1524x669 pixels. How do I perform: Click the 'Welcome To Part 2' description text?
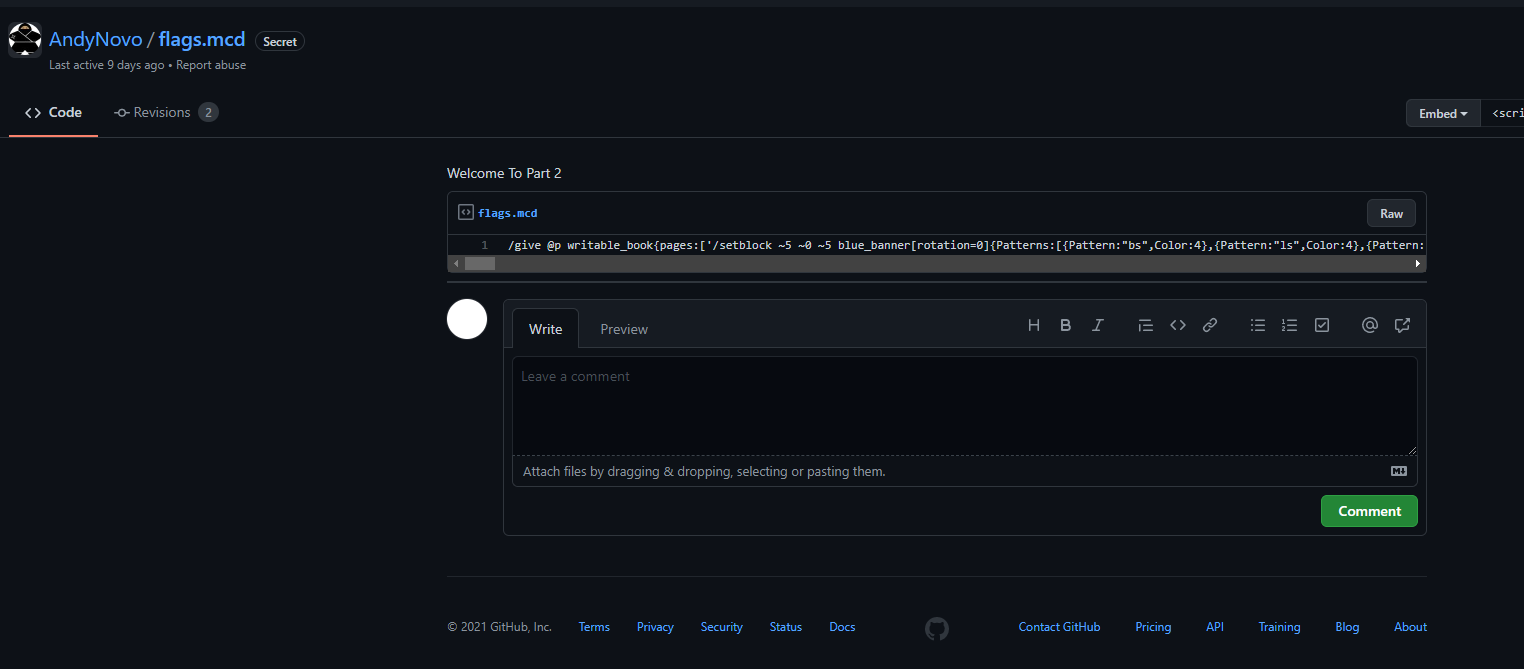(504, 173)
